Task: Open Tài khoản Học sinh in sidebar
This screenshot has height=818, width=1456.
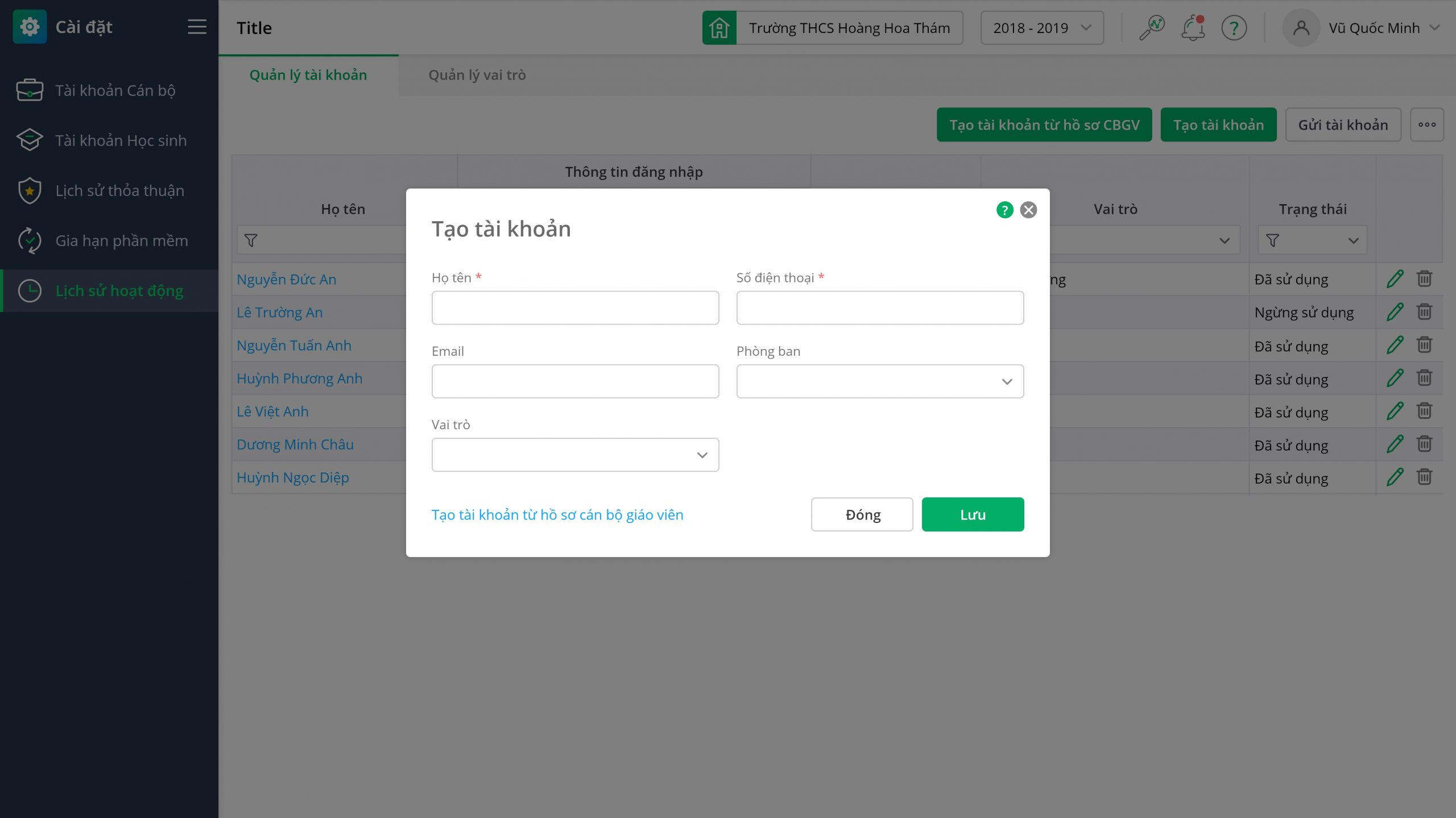Action: tap(121, 140)
